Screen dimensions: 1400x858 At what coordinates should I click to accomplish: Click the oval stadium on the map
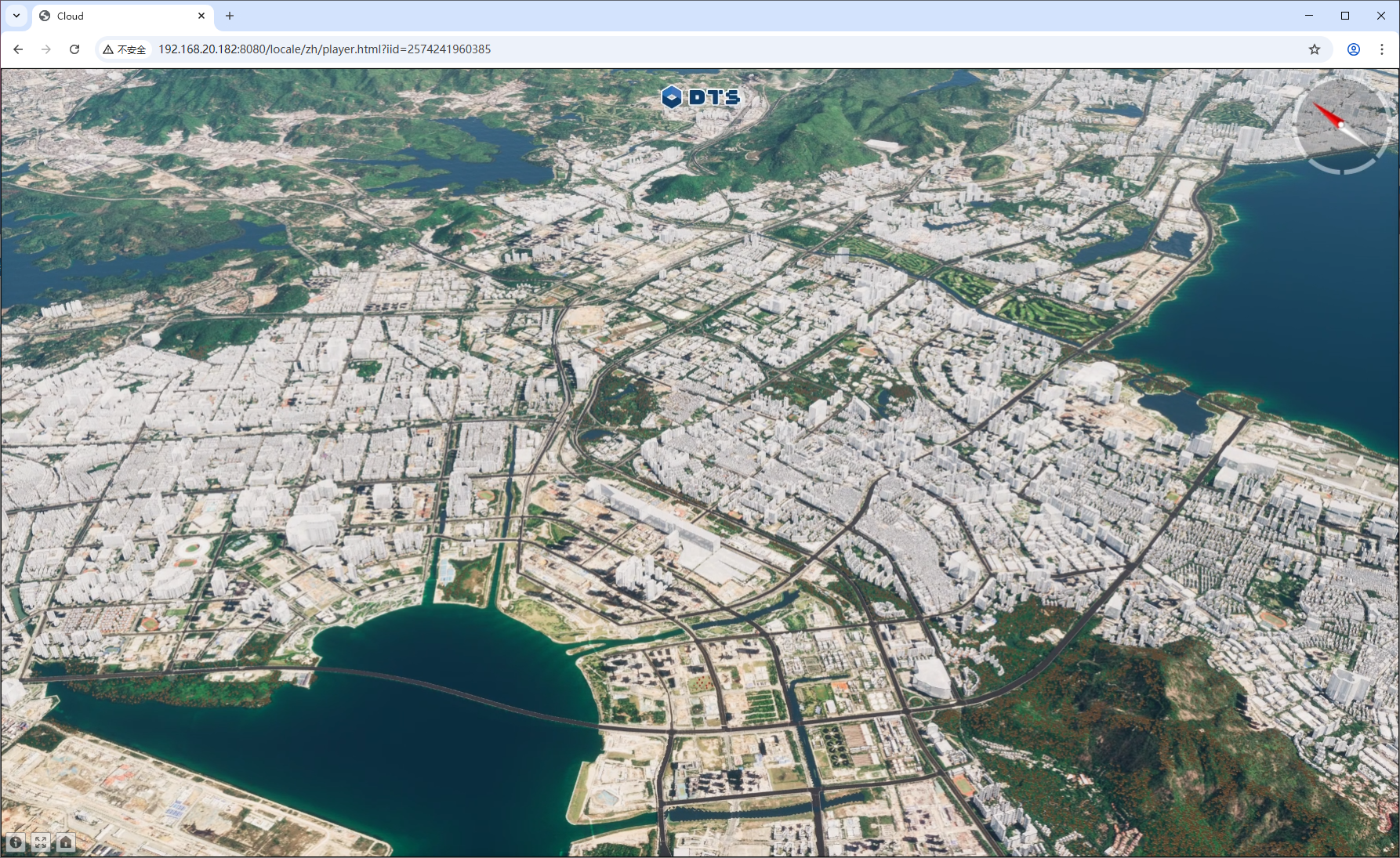pyautogui.click(x=190, y=548)
